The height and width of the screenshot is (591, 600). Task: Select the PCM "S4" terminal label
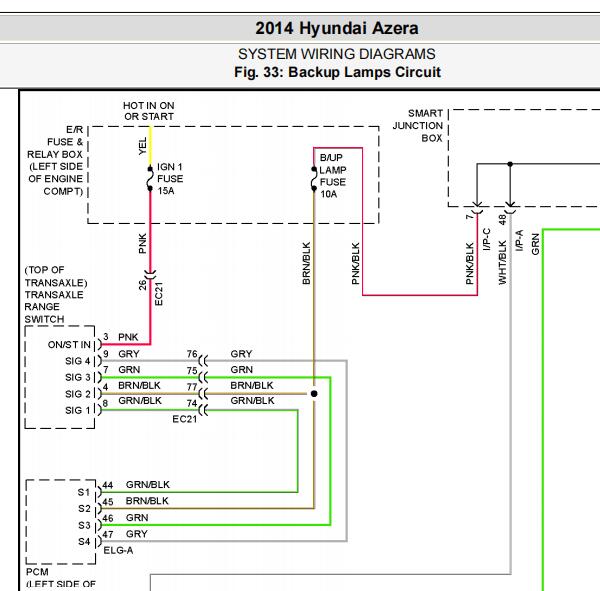84,542
